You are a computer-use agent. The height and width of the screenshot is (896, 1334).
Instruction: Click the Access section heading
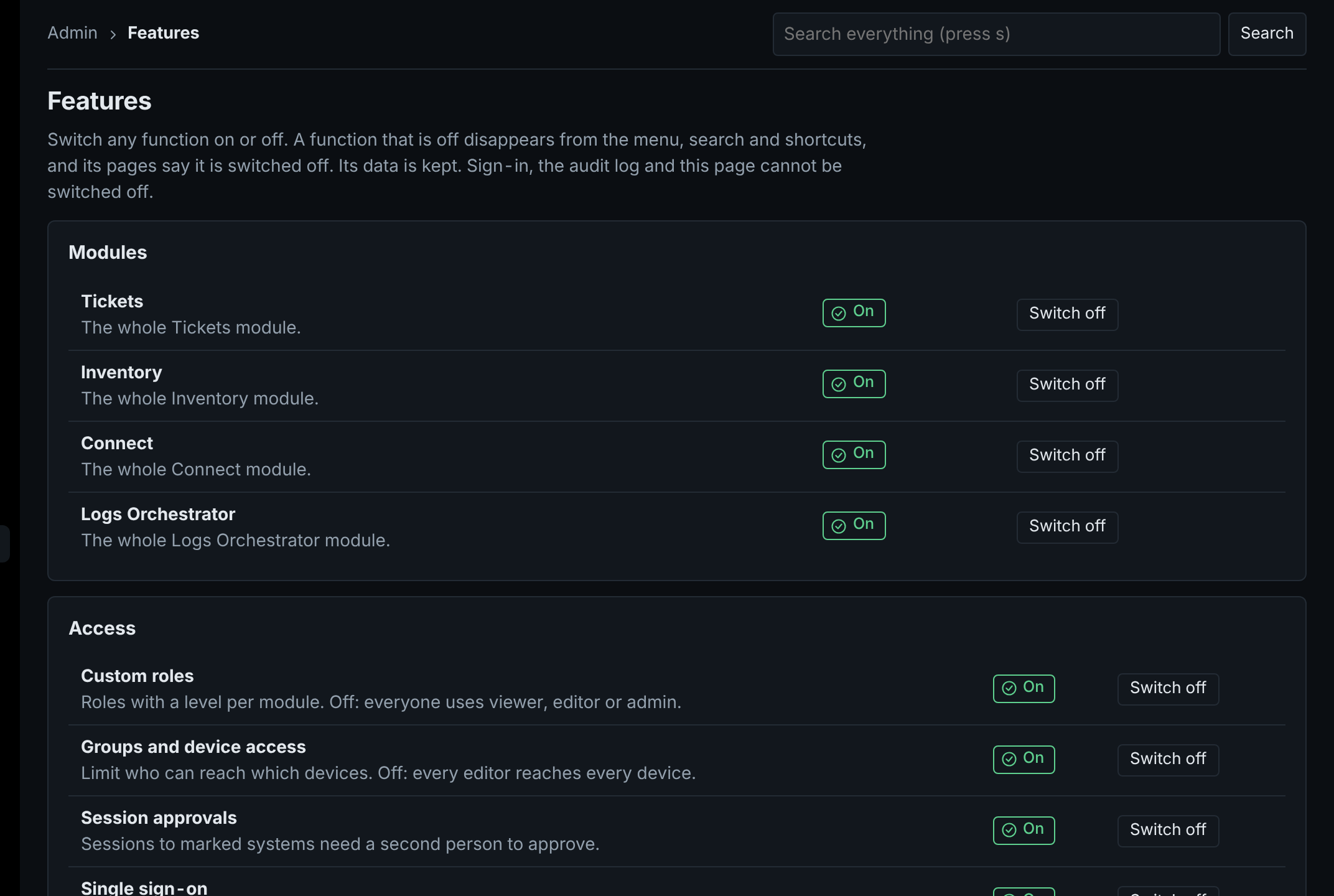pos(102,628)
